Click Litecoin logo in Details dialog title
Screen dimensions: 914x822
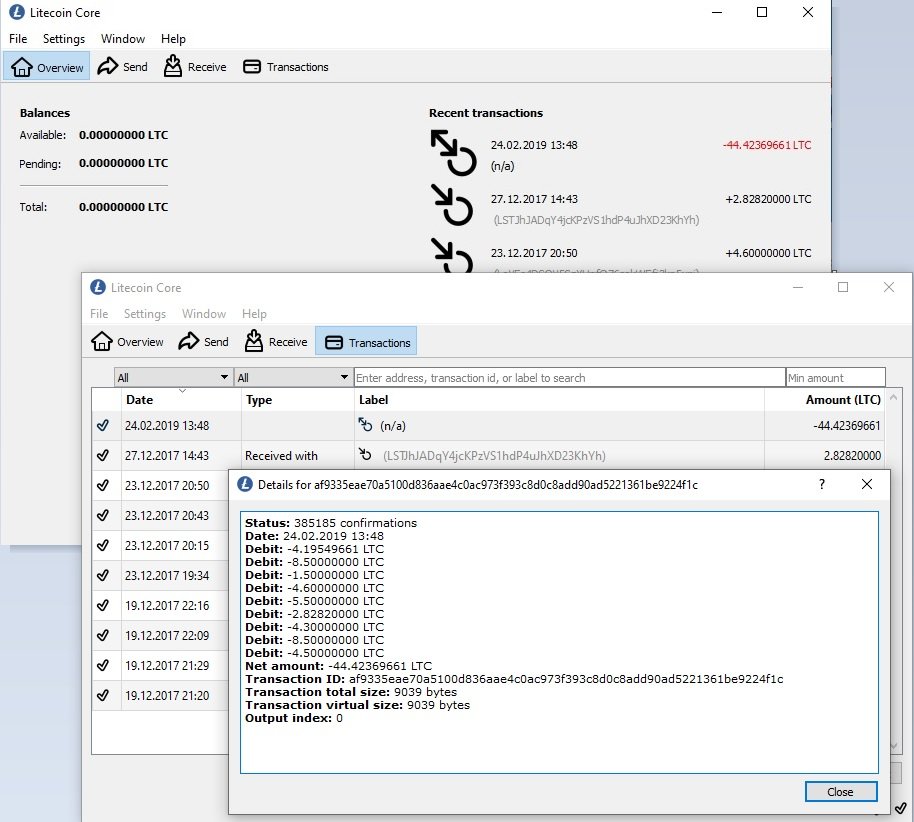245,484
